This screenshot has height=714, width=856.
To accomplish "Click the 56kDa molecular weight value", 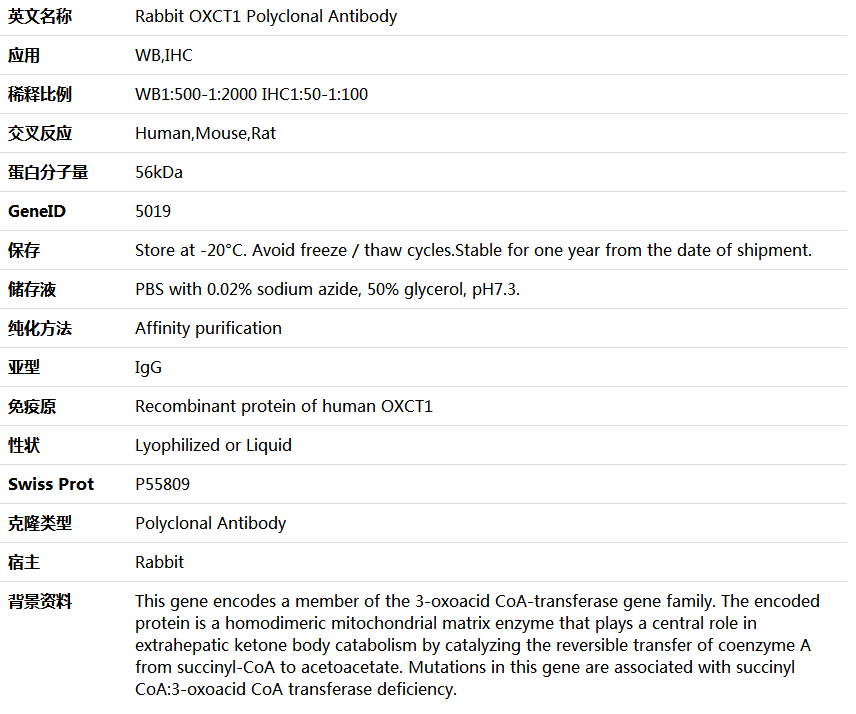I will pyautogui.click(x=159, y=173).
